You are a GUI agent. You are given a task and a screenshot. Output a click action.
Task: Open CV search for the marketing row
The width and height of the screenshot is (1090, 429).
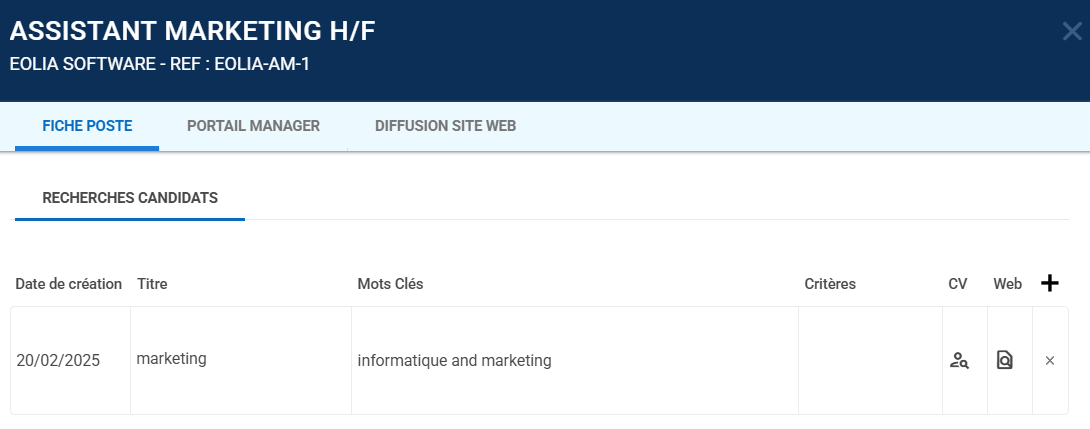(959, 361)
